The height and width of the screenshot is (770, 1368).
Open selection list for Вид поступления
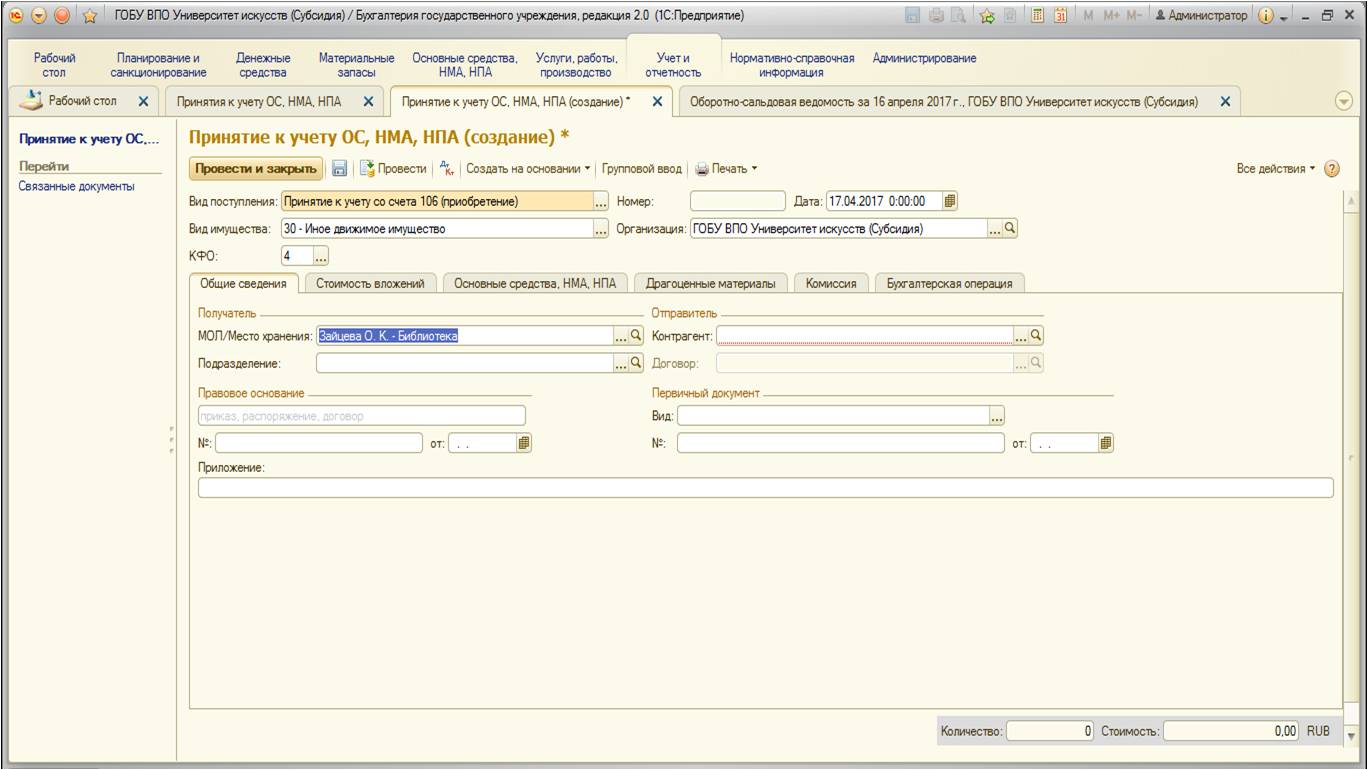tap(601, 202)
